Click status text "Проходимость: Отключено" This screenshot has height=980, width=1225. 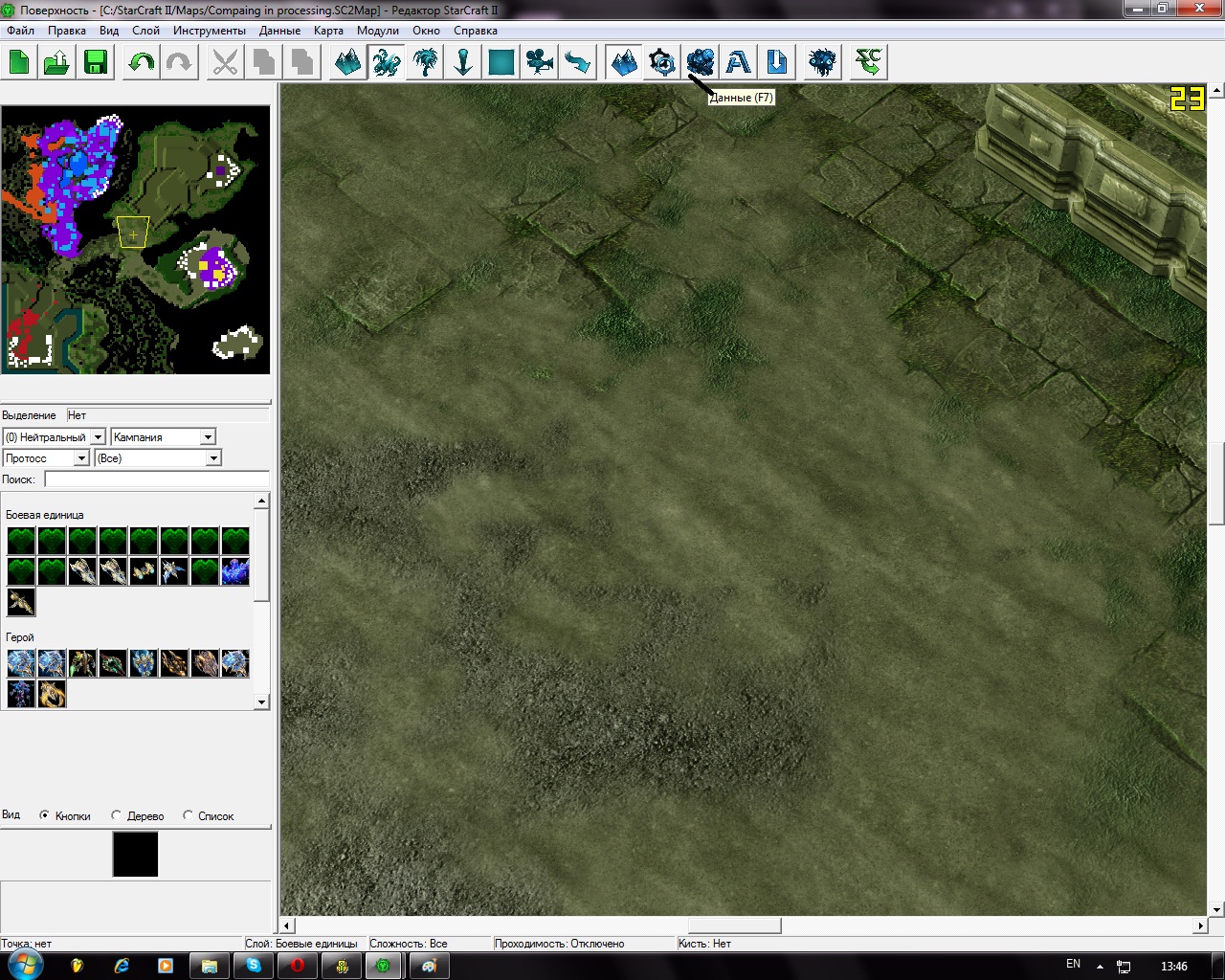560,944
